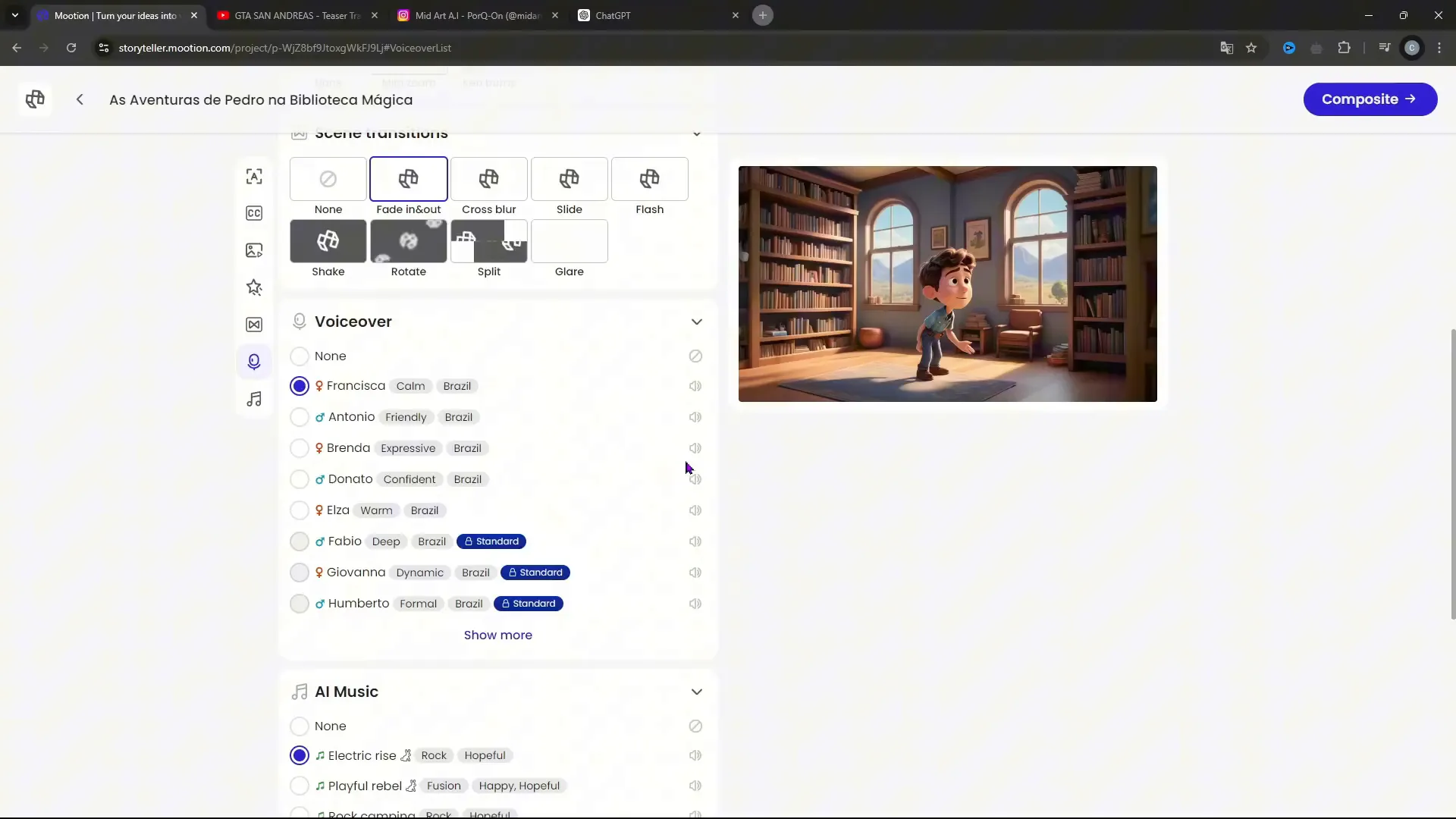This screenshot has width=1456, height=819.
Task: Preview Giovanna voice with speaker icon
Action: click(x=695, y=573)
